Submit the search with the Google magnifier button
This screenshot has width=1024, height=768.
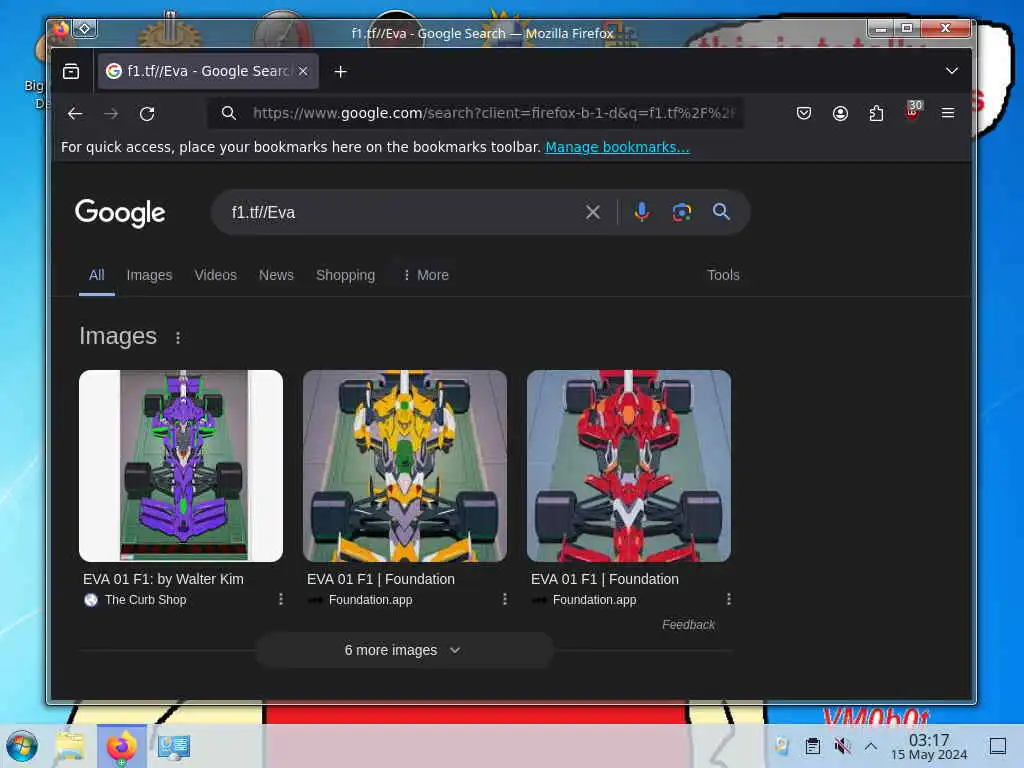click(721, 212)
